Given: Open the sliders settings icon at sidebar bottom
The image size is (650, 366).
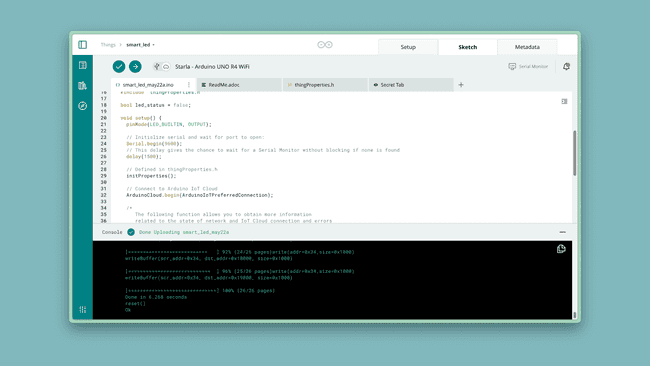Looking at the screenshot, I should [x=82, y=310].
